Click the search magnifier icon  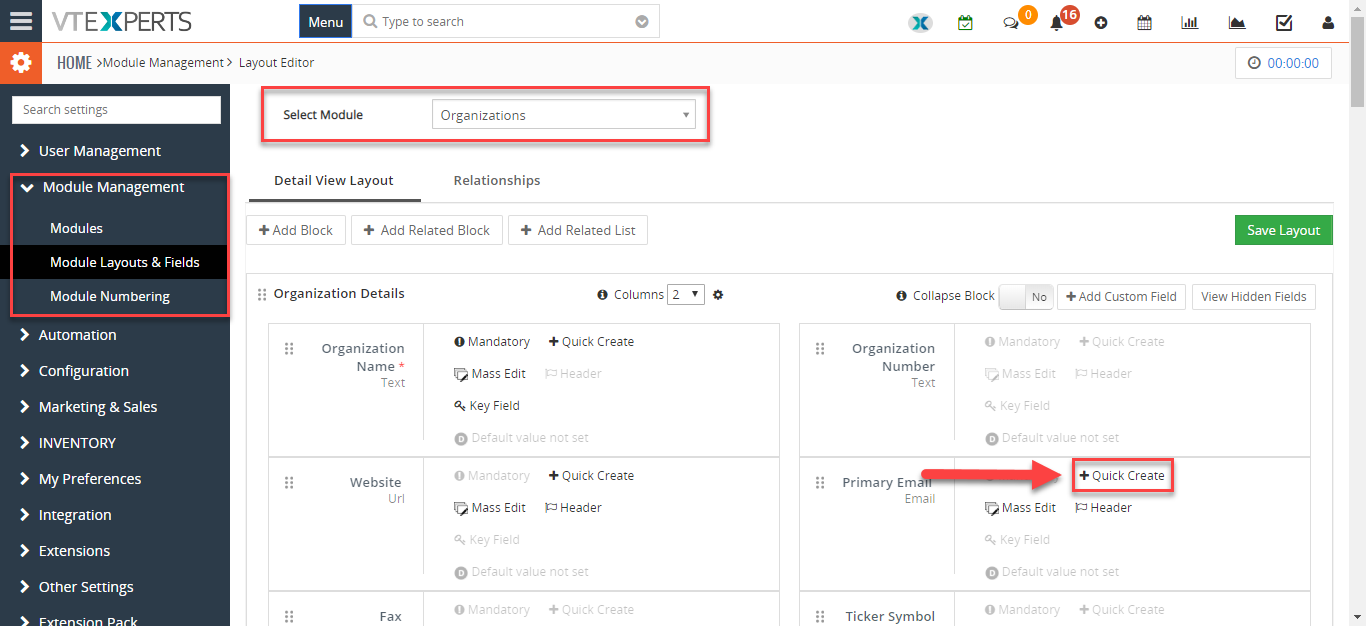pyautogui.click(x=370, y=21)
